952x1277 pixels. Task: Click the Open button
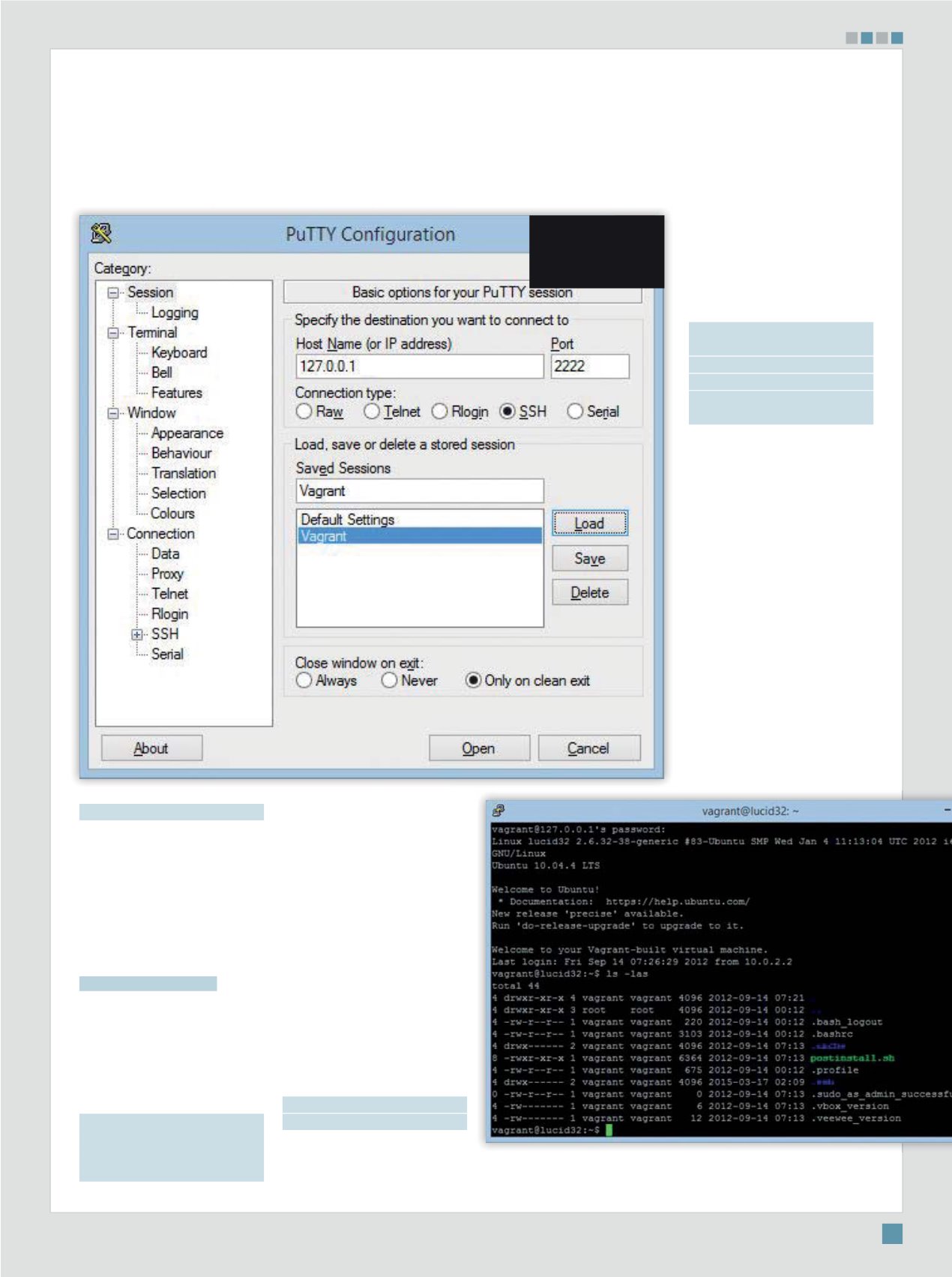click(479, 748)
